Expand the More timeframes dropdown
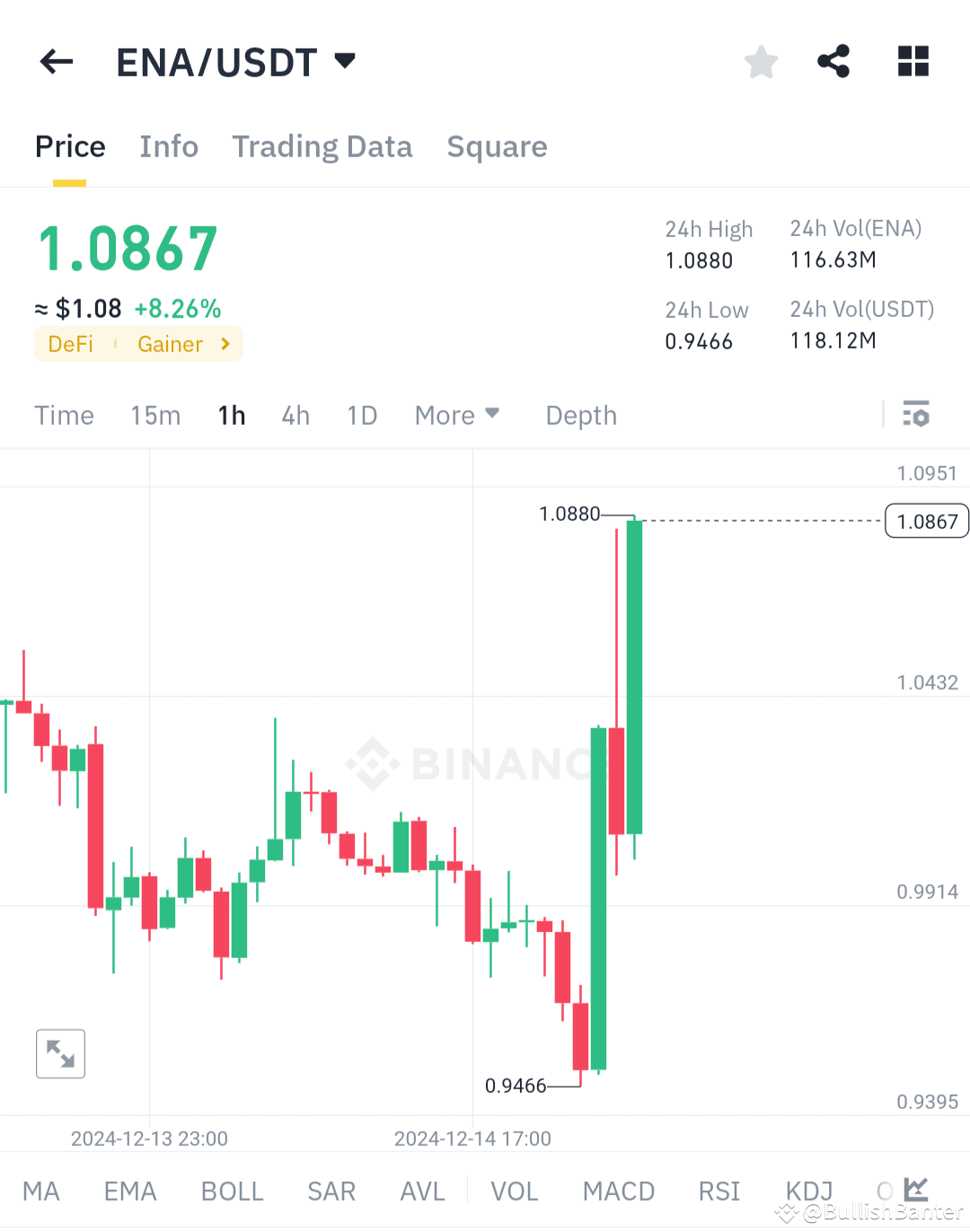 [456, 415]
